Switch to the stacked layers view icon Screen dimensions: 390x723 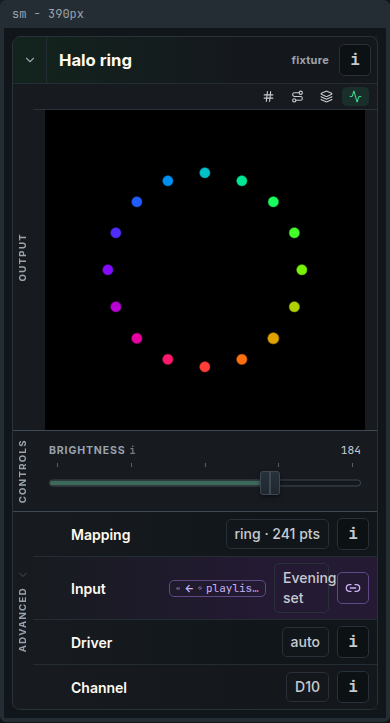tap(326, 97)
